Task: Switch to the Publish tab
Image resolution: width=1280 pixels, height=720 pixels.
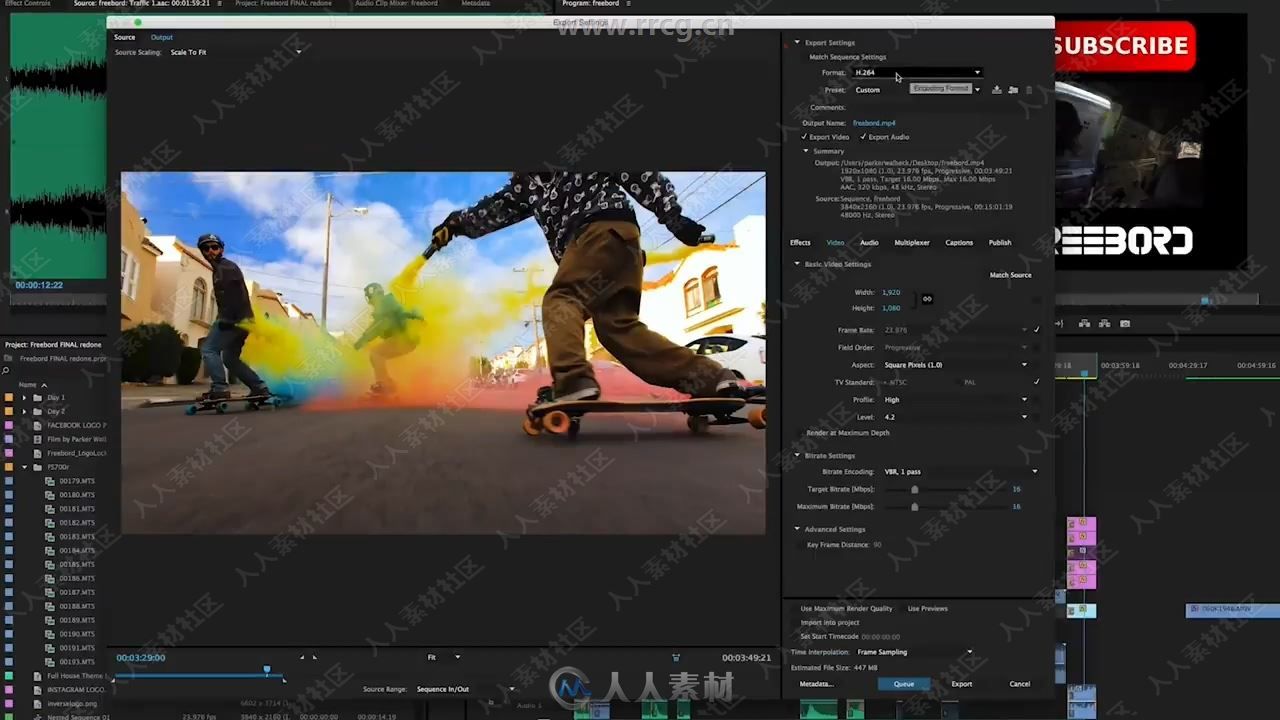Action: coord(1000,243)
